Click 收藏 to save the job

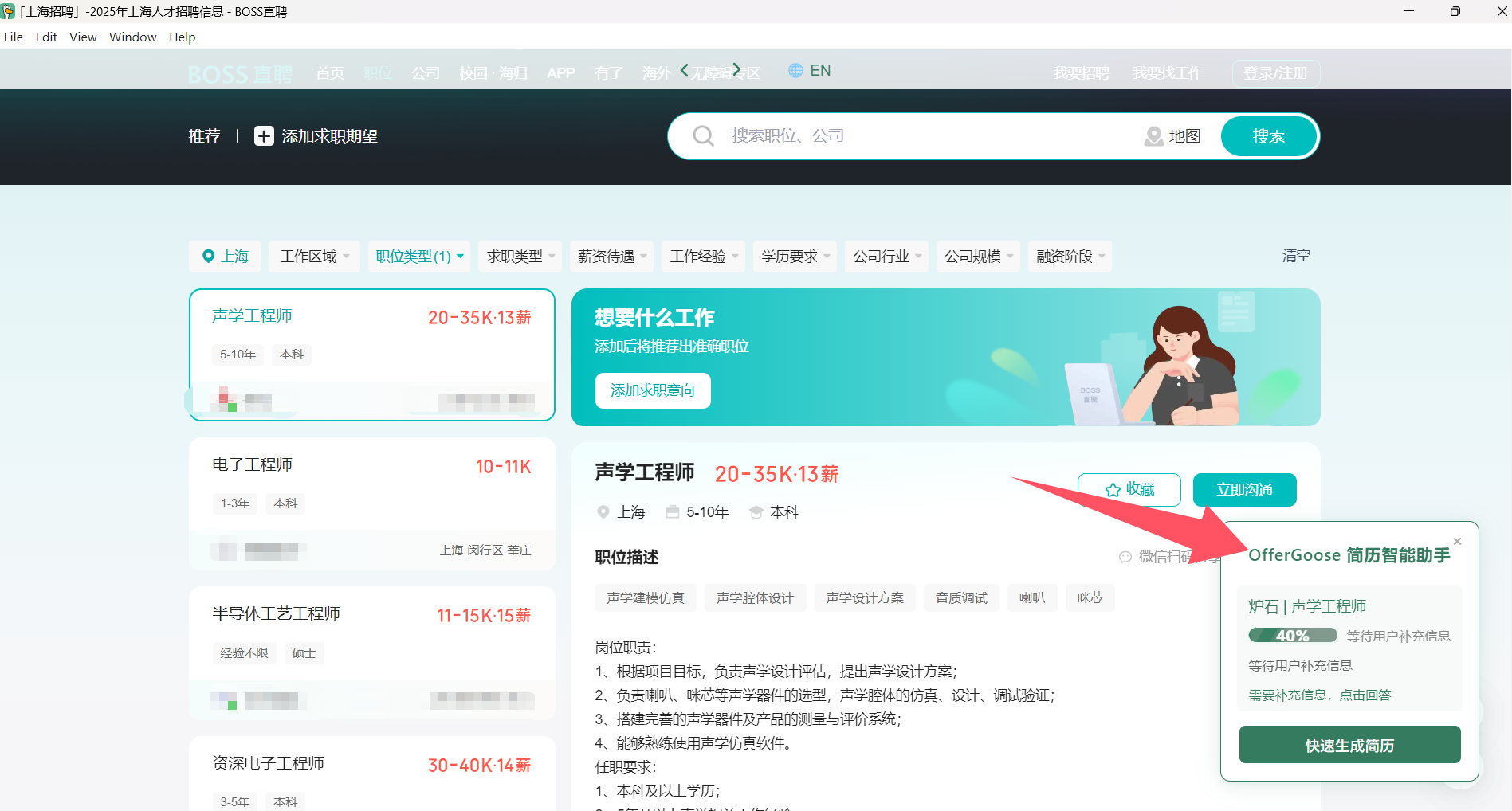[1129, 490]
